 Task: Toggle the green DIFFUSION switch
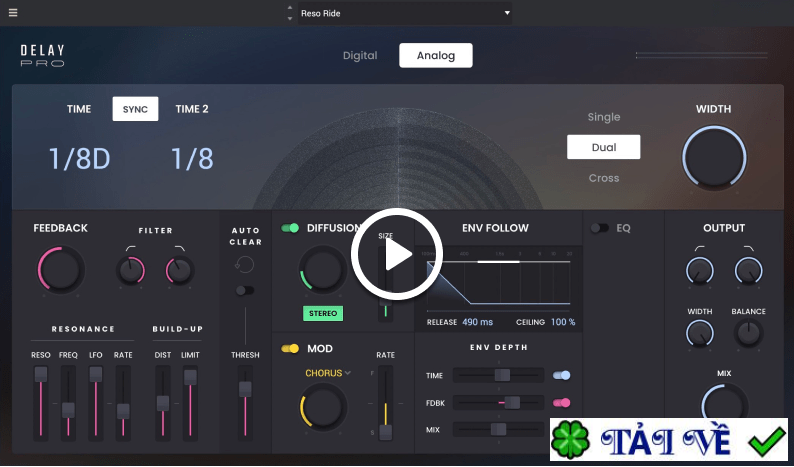[x=290, y=228]
